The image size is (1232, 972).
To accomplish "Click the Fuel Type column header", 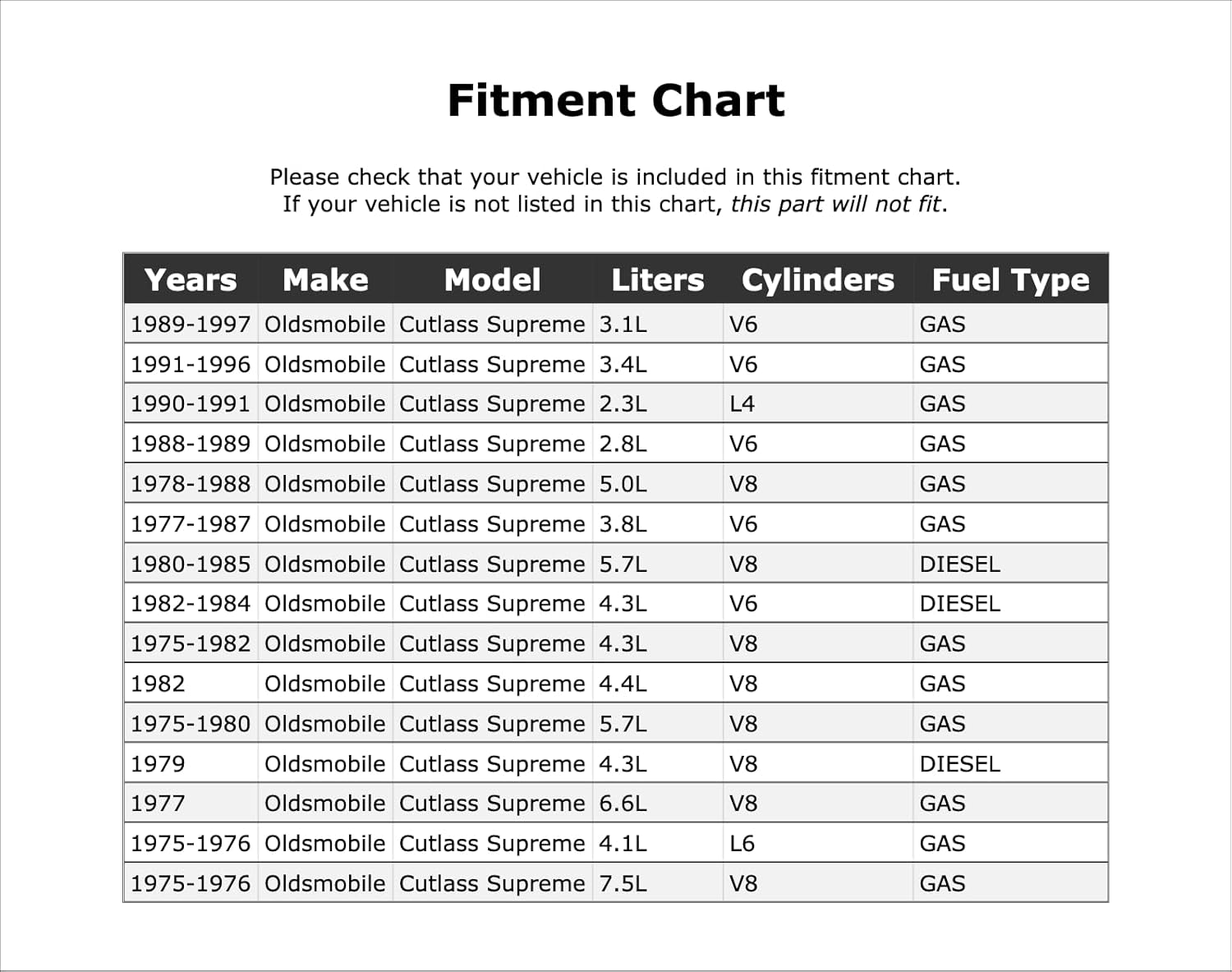I will click(x=1010, y=280).
